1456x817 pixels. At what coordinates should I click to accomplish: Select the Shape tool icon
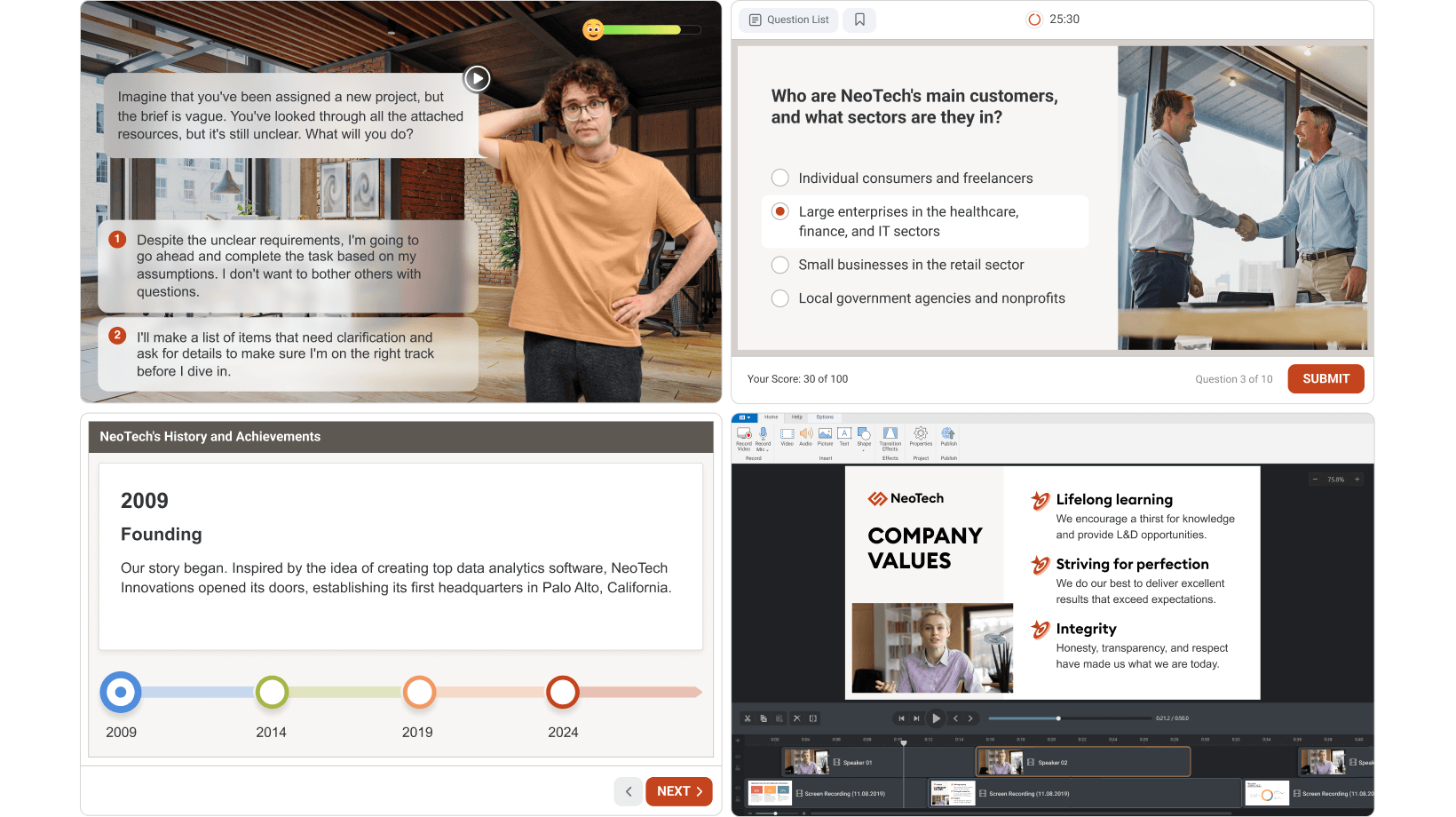click(x=864, y=433)
